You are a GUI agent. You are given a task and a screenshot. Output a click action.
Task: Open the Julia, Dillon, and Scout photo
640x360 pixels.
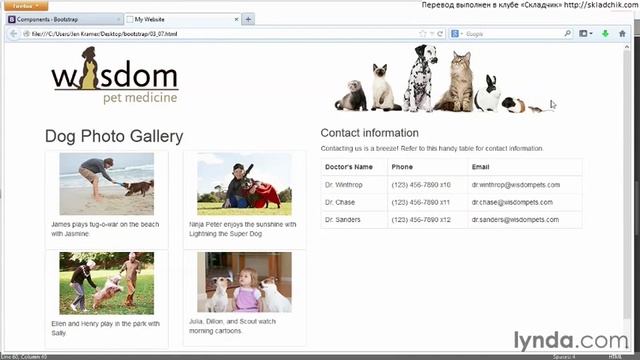pyautogui.click(x=244, y=282)
